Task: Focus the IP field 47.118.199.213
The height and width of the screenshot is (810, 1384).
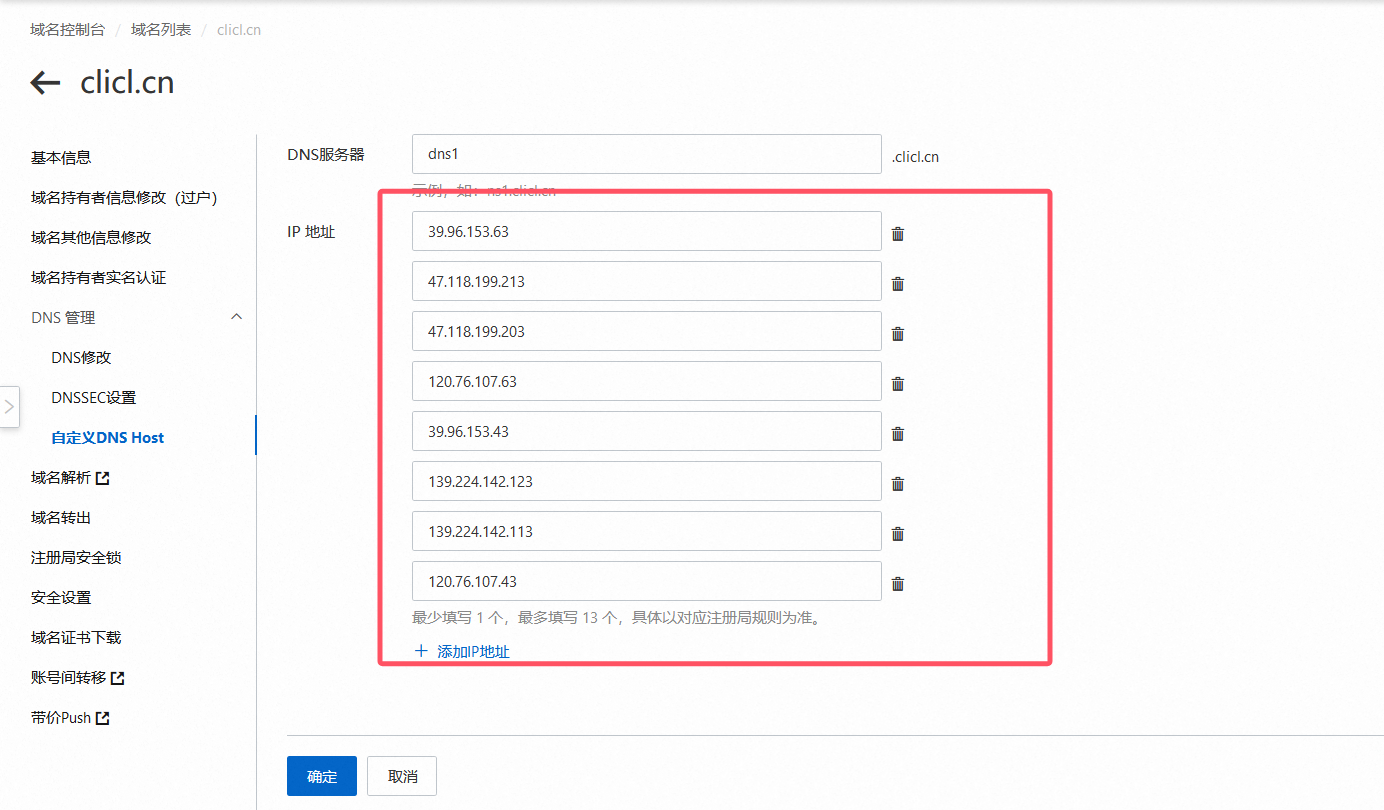Action: click(647, 281)
